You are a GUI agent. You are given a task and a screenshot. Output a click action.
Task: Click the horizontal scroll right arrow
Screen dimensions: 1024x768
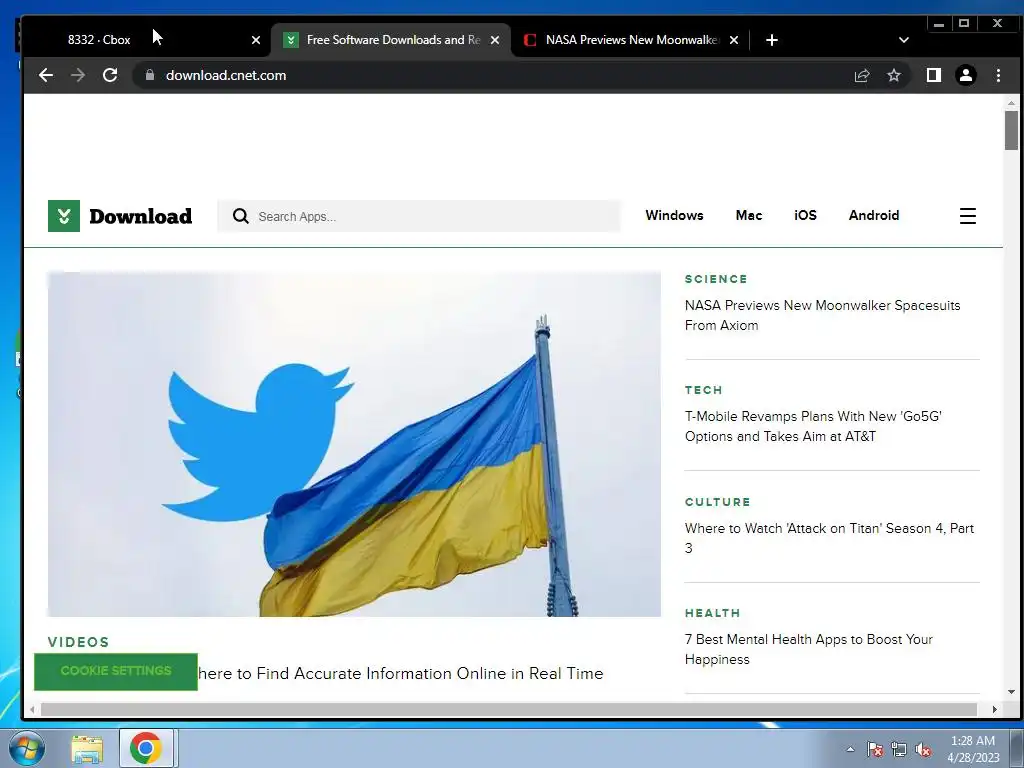pyautogui.click(x=995, y=709)
